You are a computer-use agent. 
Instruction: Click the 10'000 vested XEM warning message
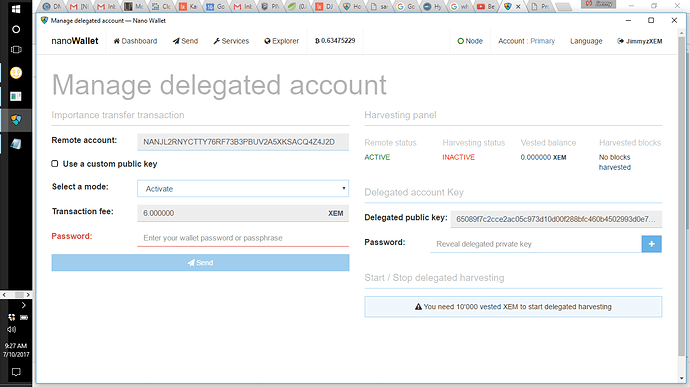(513, 307)
